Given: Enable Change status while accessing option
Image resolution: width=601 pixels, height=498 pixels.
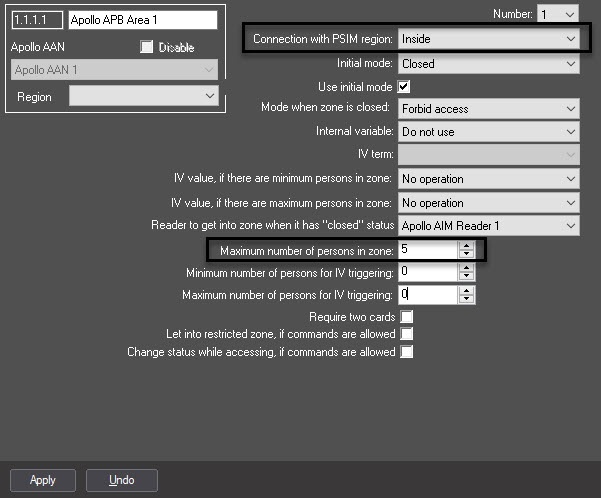Looking at the screenshot, I should pos(407,352).
